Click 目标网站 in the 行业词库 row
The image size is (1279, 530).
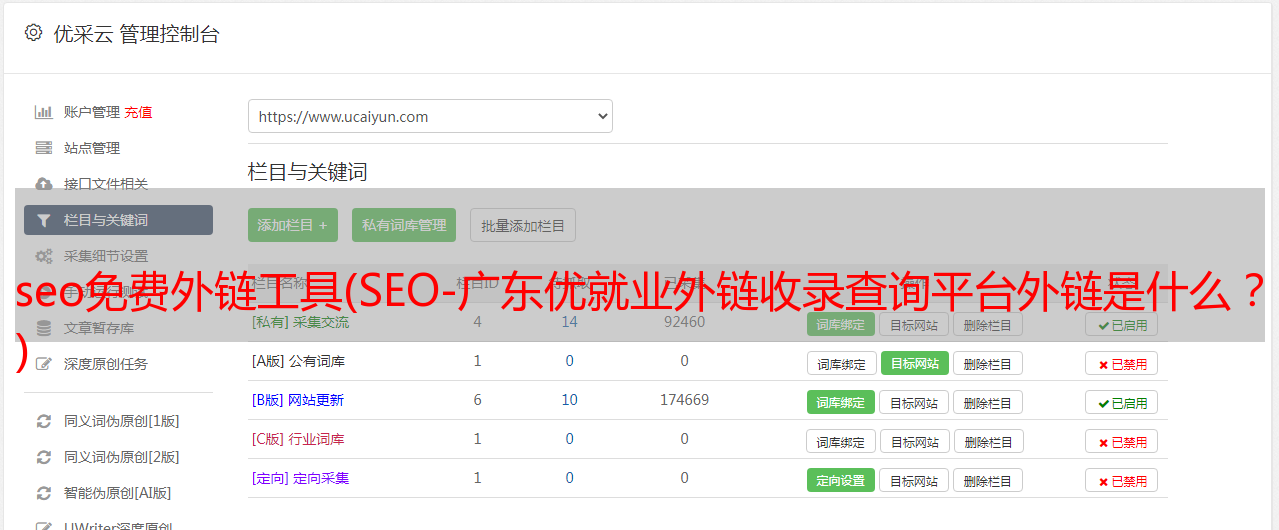coord(915,441)
